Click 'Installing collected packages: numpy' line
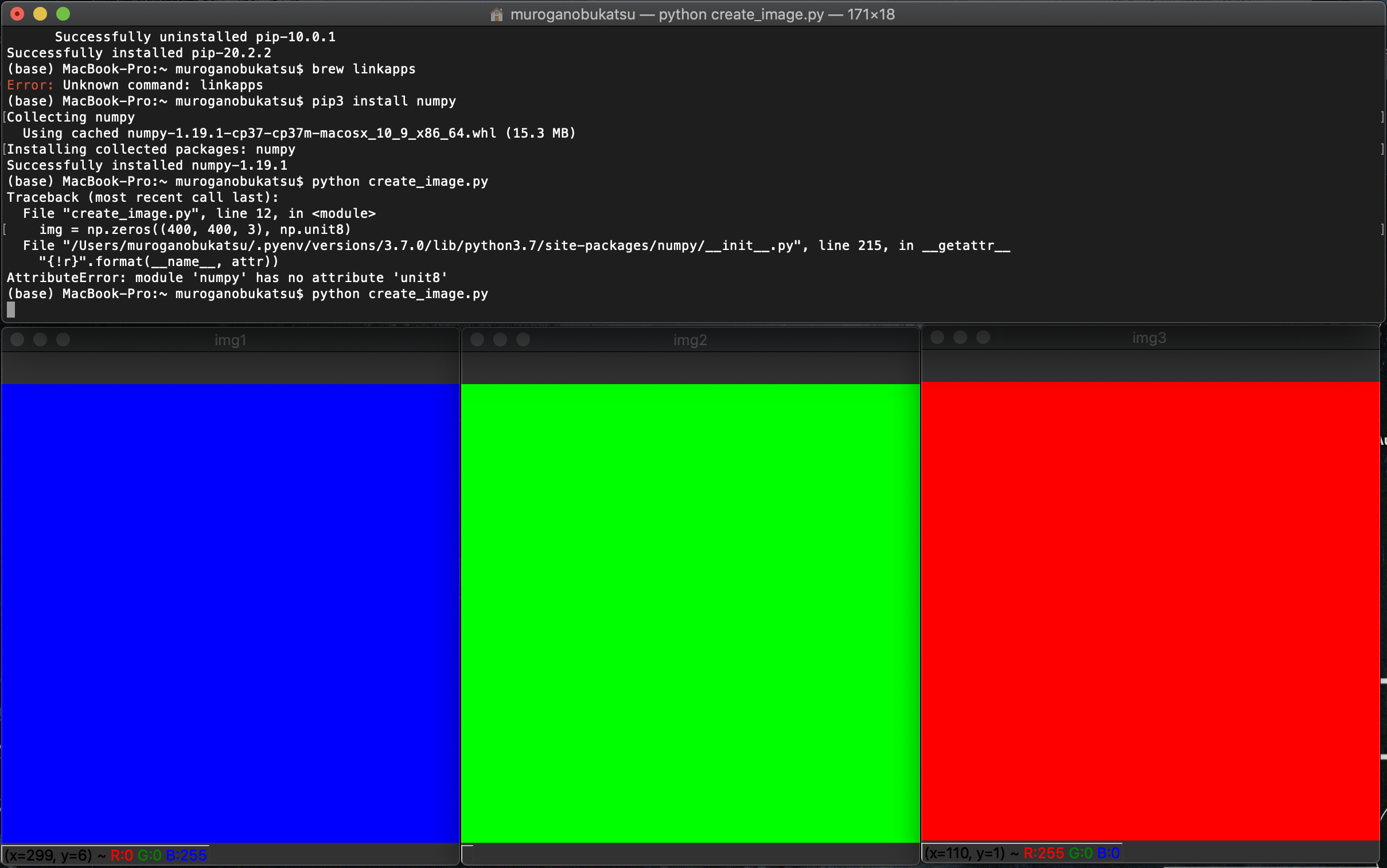The height and width of the screenshot is (868, 1387). (151, 149)
